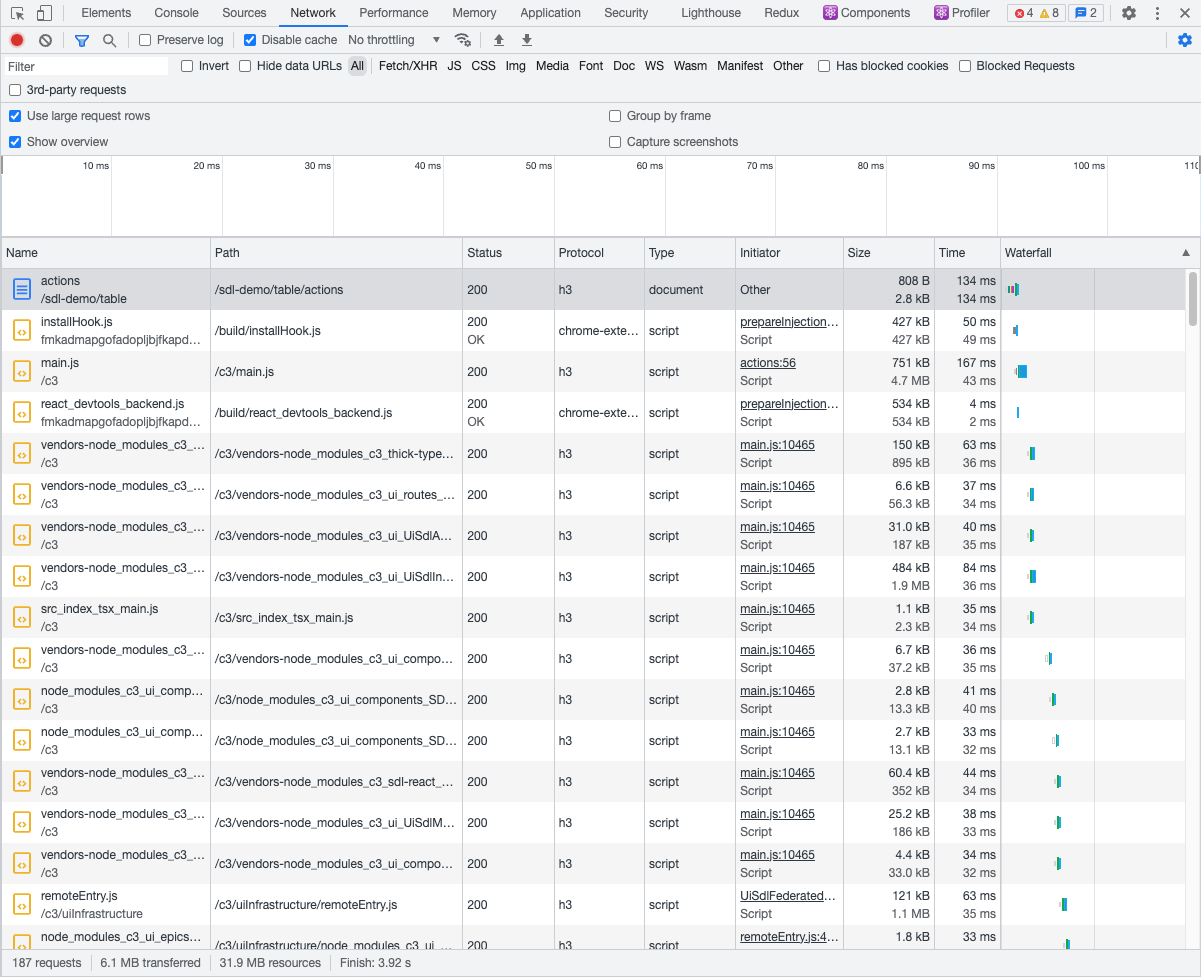Follow the actions:56 initiator link

766,362
